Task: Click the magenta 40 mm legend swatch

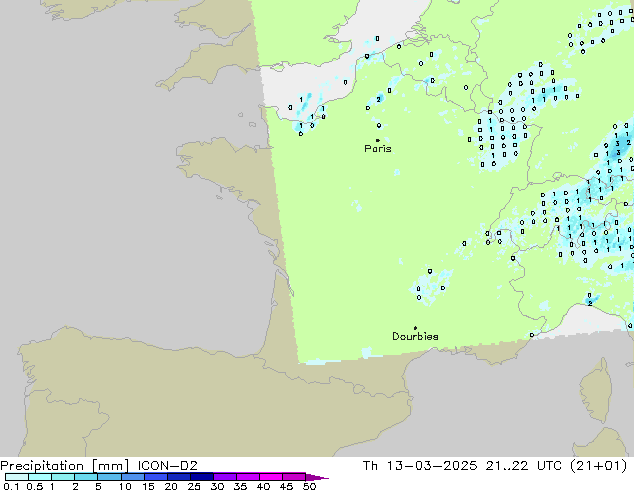Action: pos(271,477)
